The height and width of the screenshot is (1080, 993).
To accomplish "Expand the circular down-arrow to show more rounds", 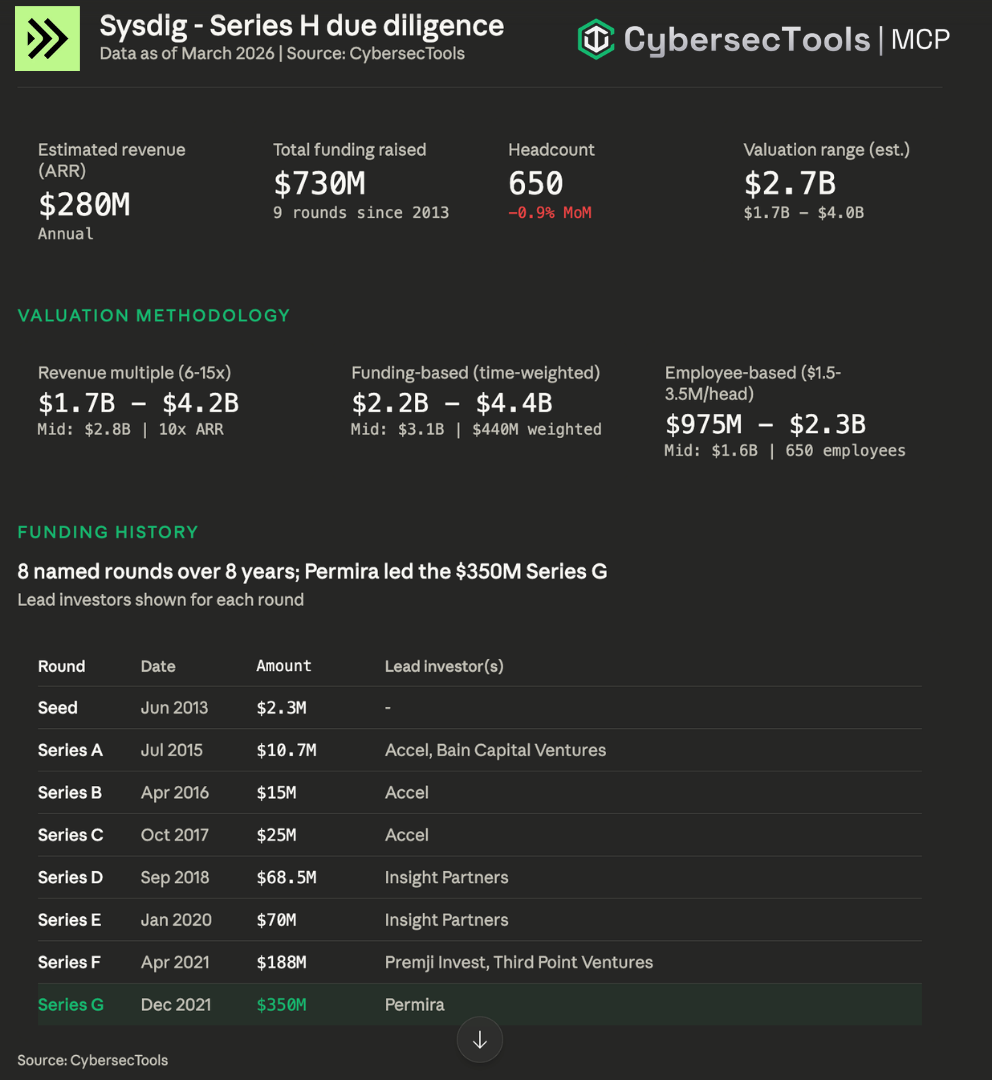I will [x=480, y=1040].
